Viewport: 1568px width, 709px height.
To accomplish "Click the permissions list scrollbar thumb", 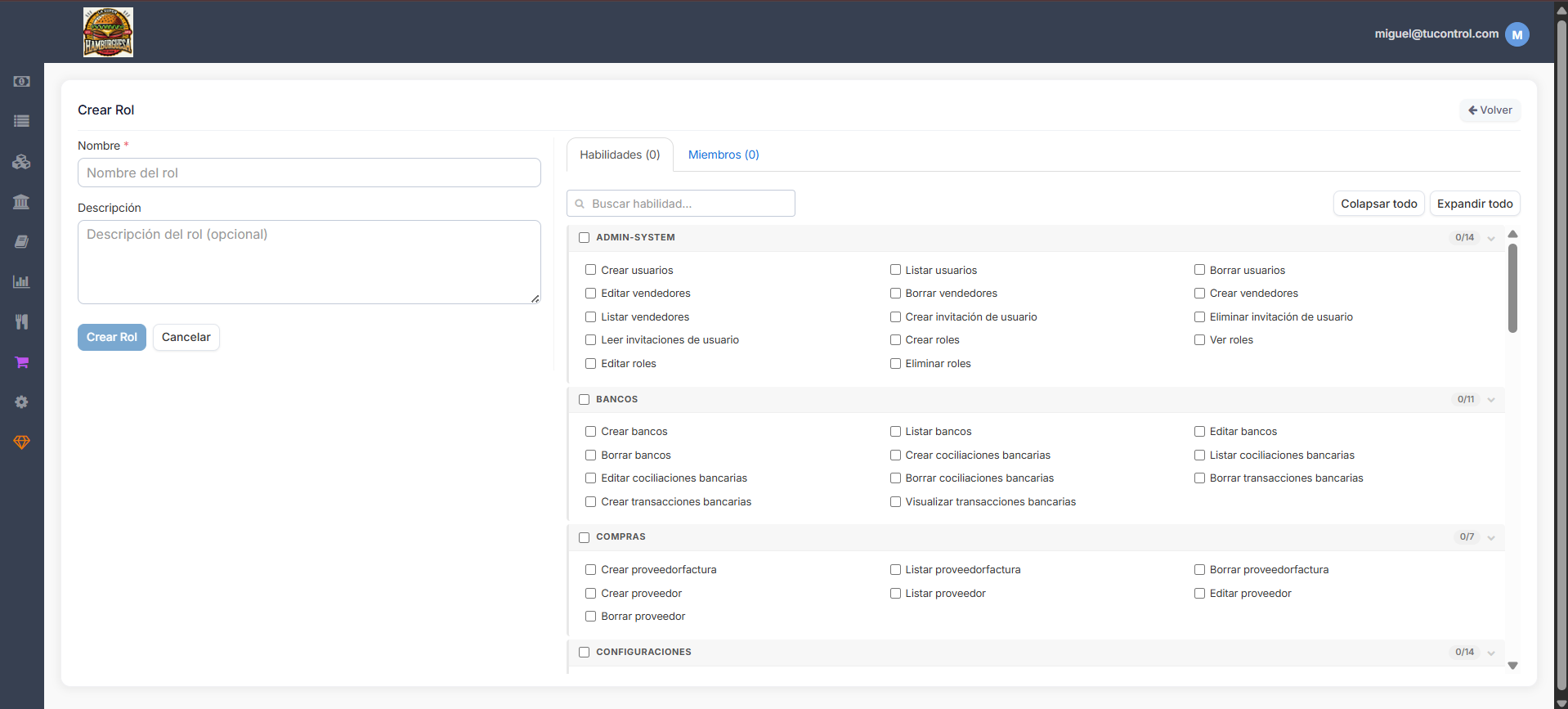I will click(x=1512, y=288).
